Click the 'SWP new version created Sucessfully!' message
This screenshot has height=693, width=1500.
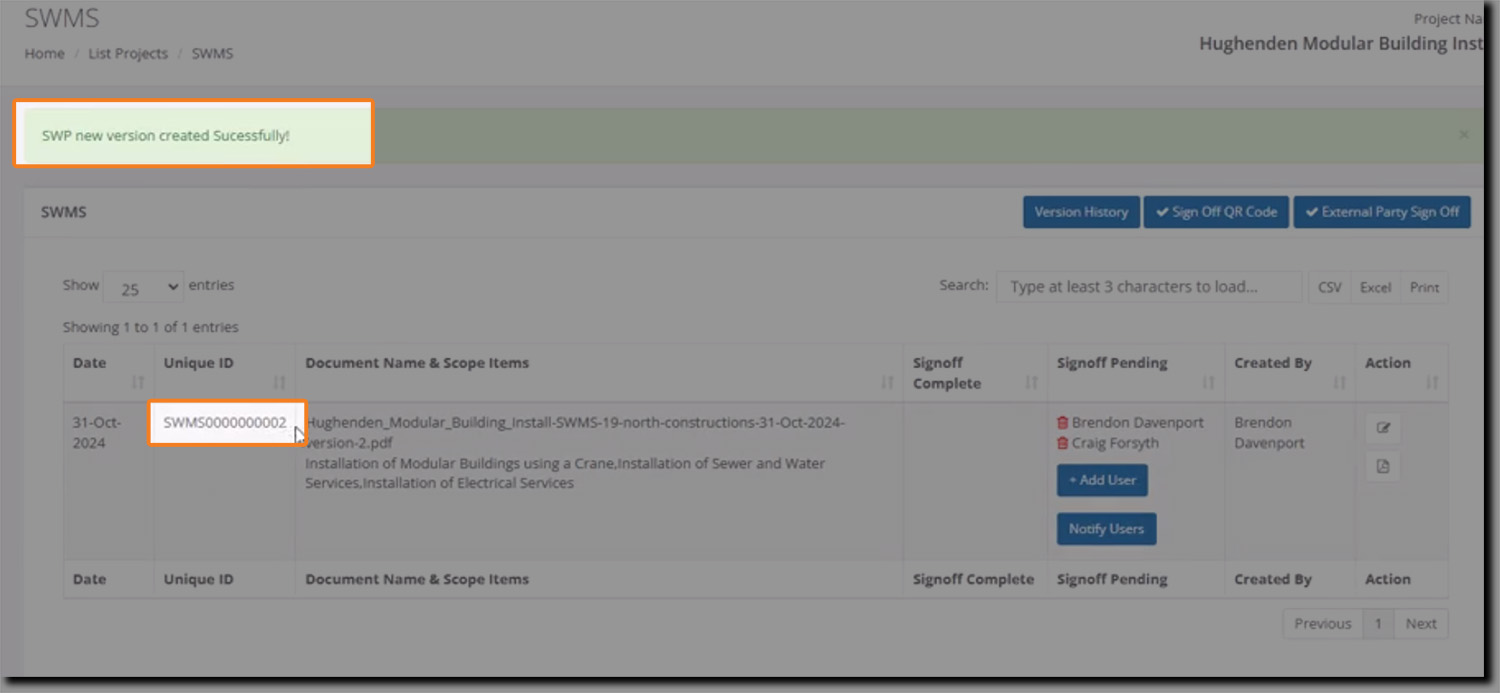[x=166, y=135]
